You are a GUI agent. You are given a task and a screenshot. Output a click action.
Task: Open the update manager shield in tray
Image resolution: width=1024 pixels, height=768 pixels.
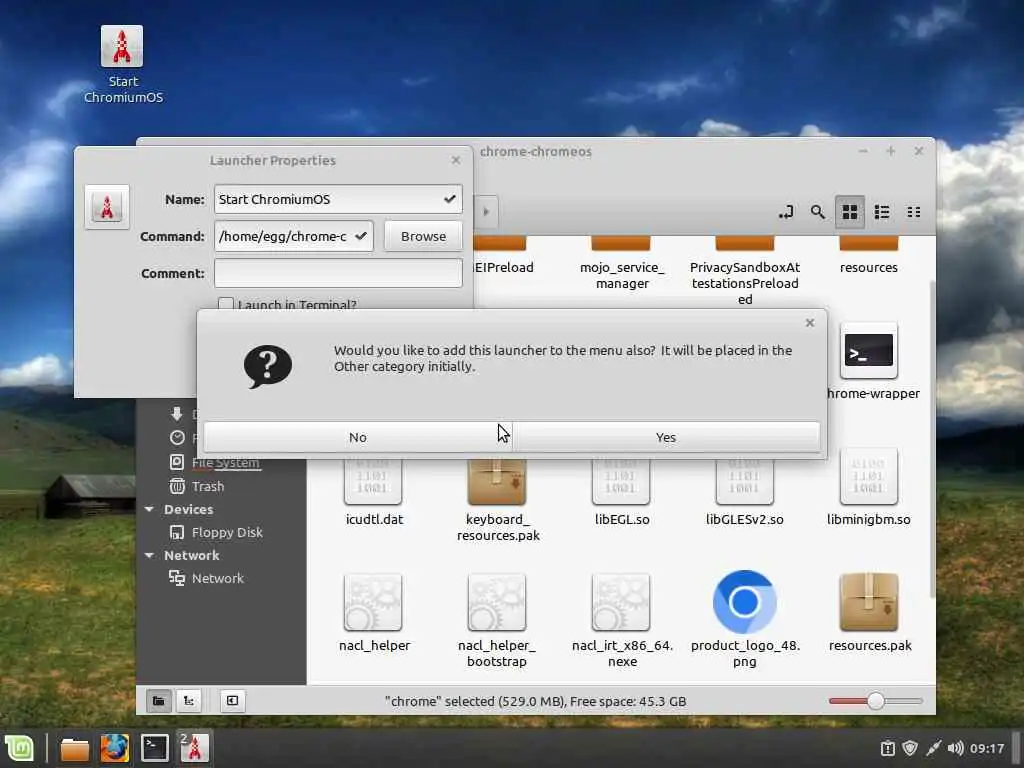(910, 748)
